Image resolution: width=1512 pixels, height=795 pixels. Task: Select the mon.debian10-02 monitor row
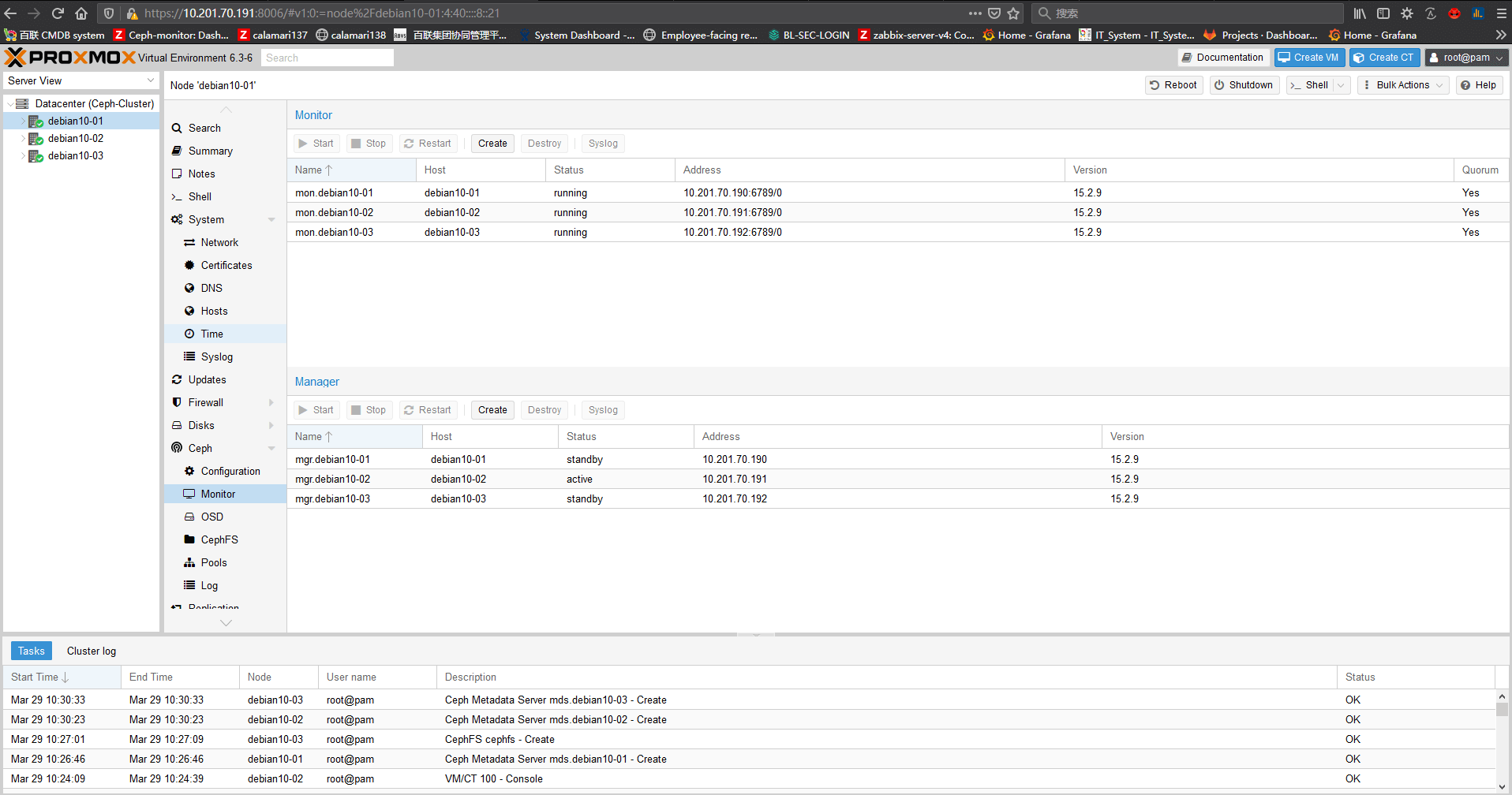[x=898, y=212]
